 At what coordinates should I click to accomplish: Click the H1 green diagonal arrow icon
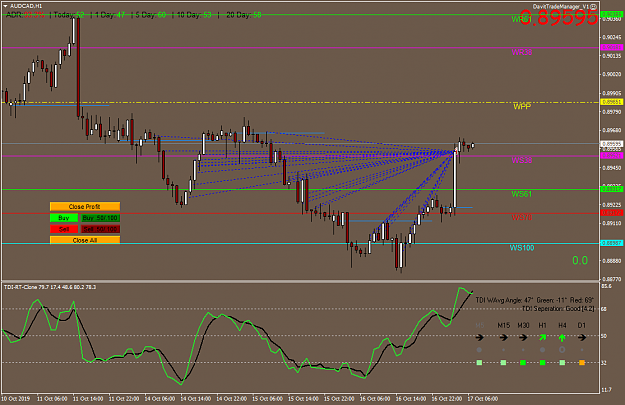[542, 338]
